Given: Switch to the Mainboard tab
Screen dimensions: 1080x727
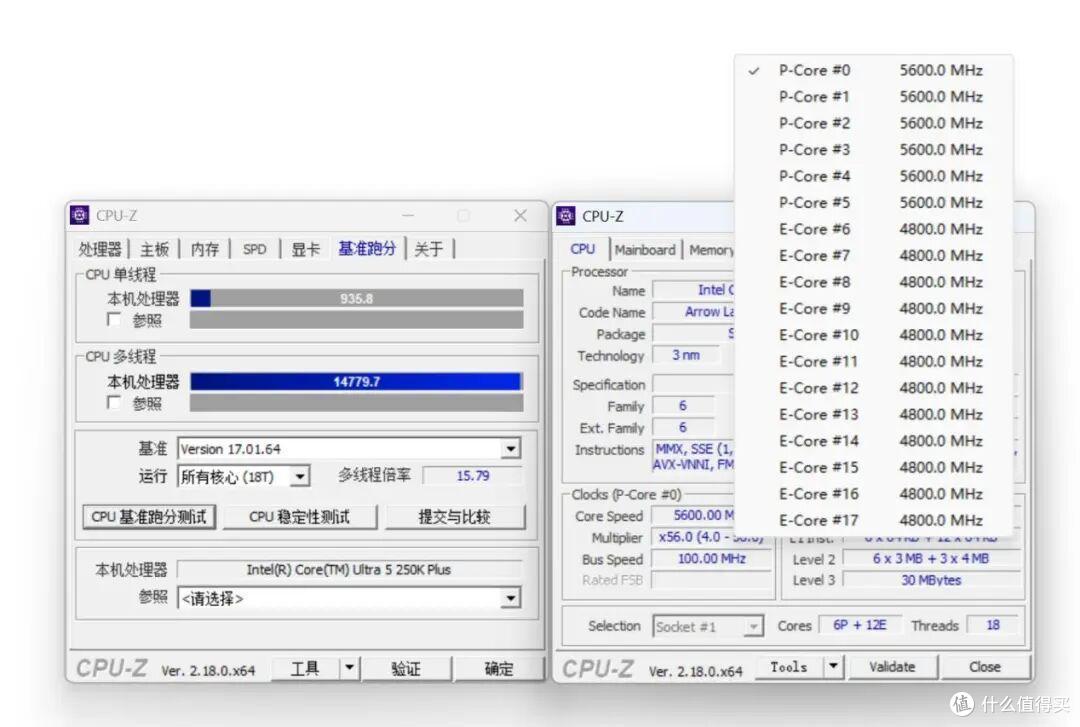Looking at the screenshot, I should pyautogui.click(x=645, y=250).
